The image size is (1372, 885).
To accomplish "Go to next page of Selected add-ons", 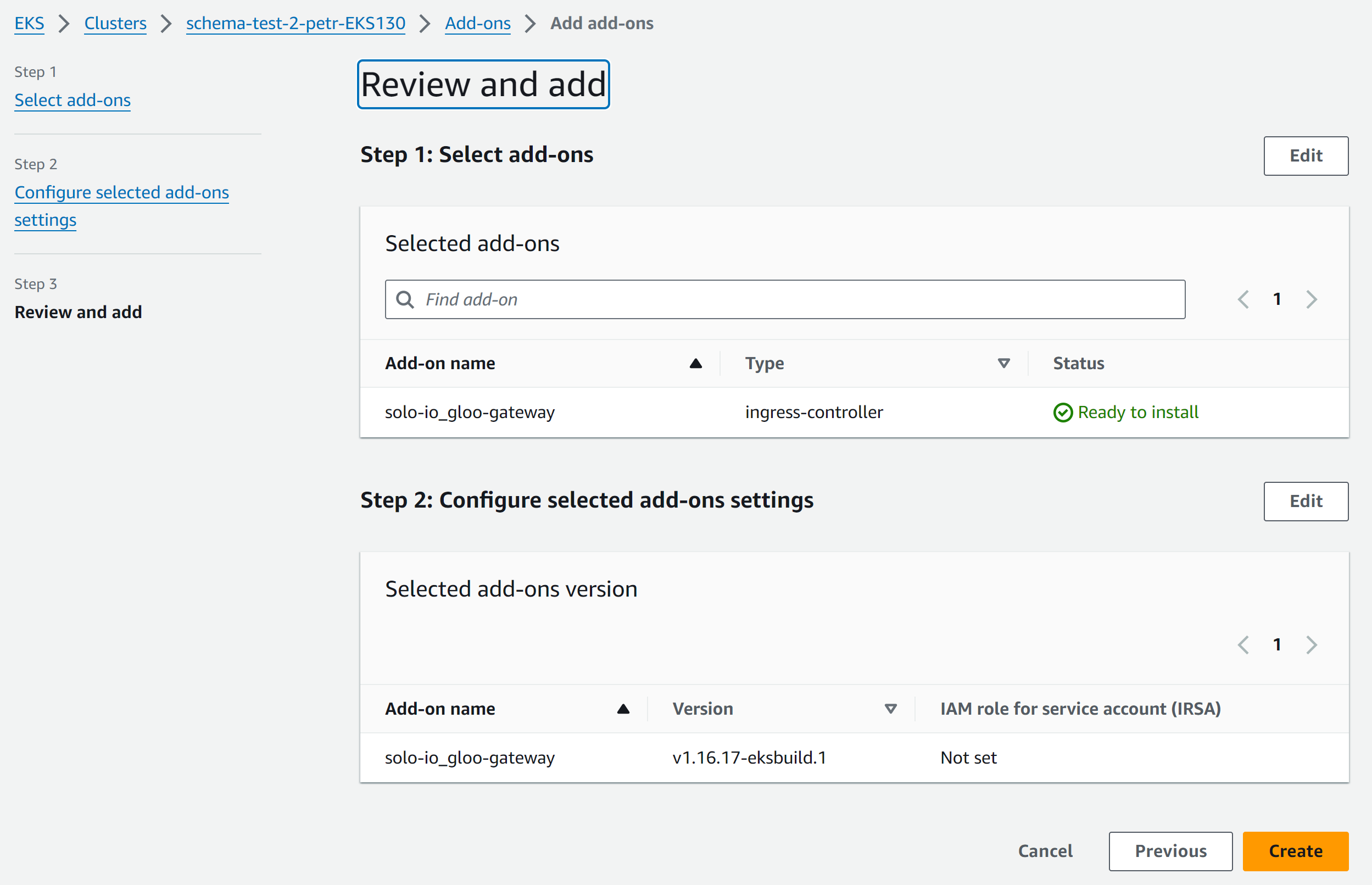I will (1311, 299).
